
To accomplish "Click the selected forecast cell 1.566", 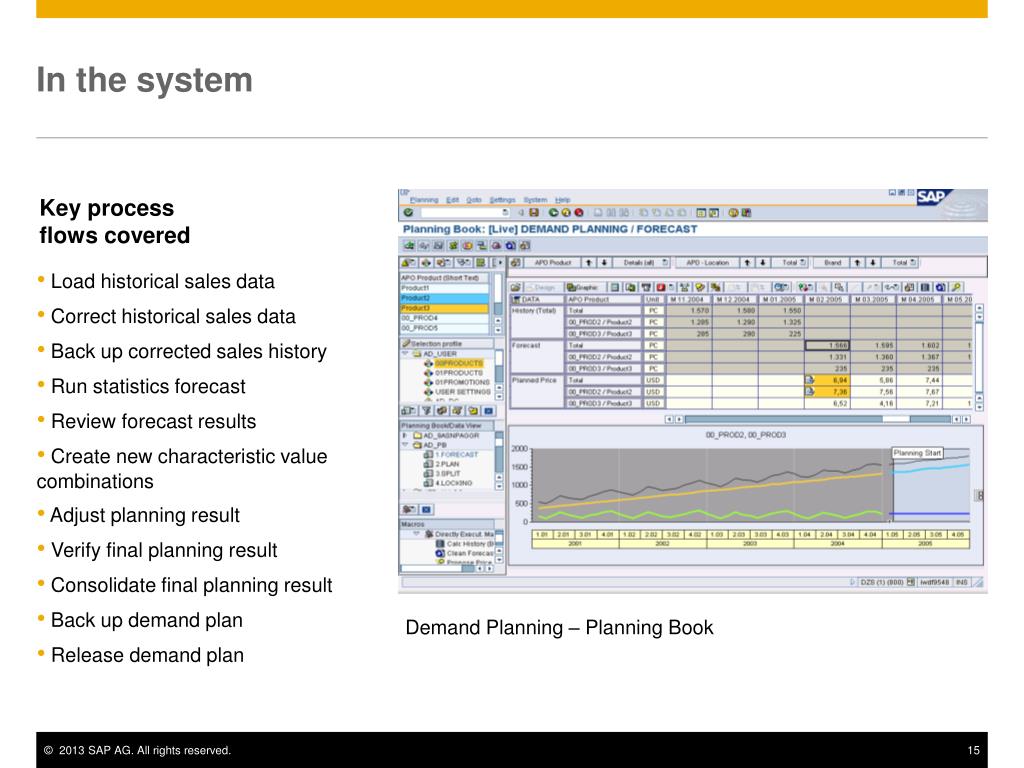I will coord(828,345).
